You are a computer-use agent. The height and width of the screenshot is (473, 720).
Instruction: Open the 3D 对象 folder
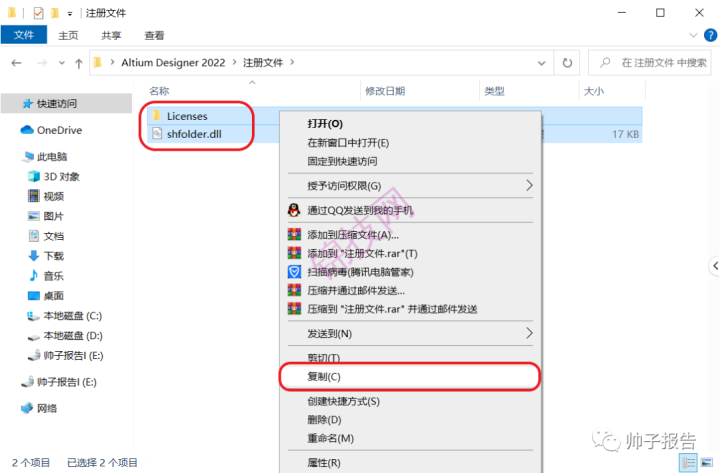click(54, 177)
